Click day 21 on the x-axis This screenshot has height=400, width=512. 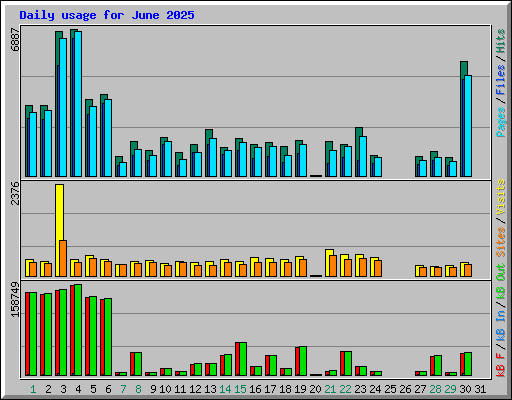(330, 389)
